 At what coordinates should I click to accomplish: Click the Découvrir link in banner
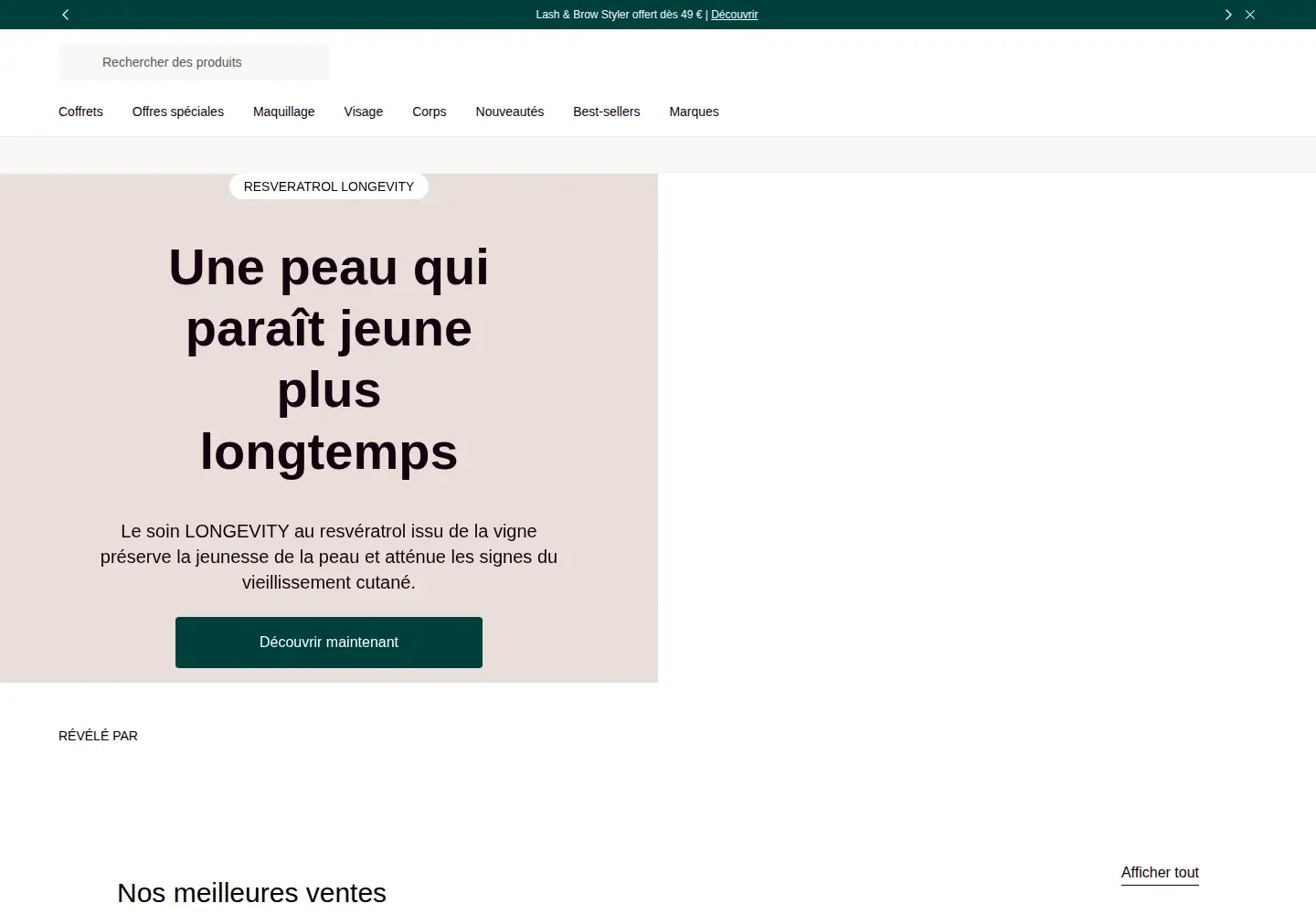point(735,15)
